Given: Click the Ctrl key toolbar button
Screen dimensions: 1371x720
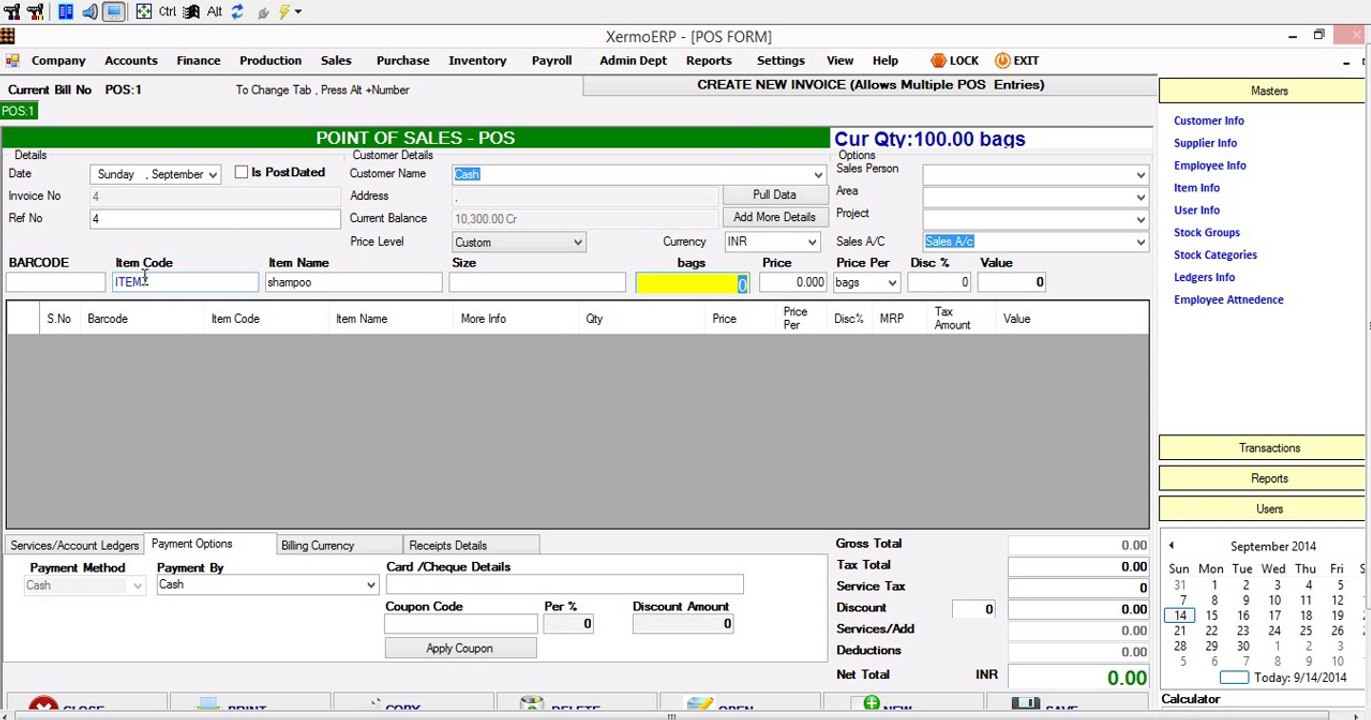Looking at the screenshot, I should point(167,12).
